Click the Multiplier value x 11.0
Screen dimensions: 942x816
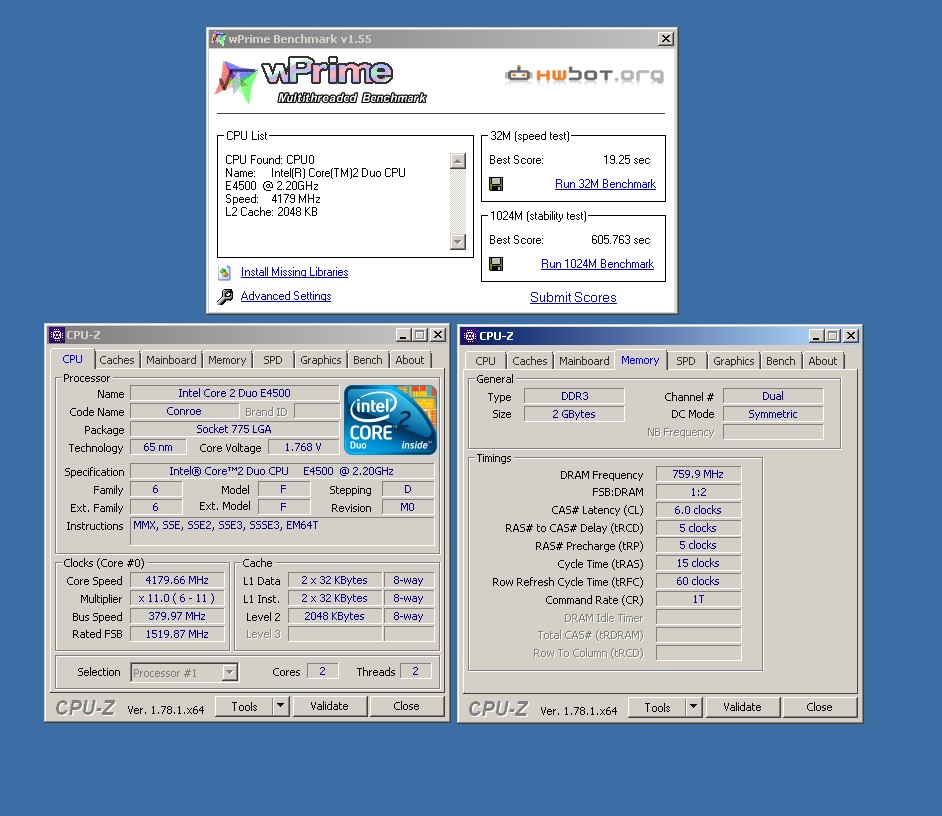[x=177, y=598]
